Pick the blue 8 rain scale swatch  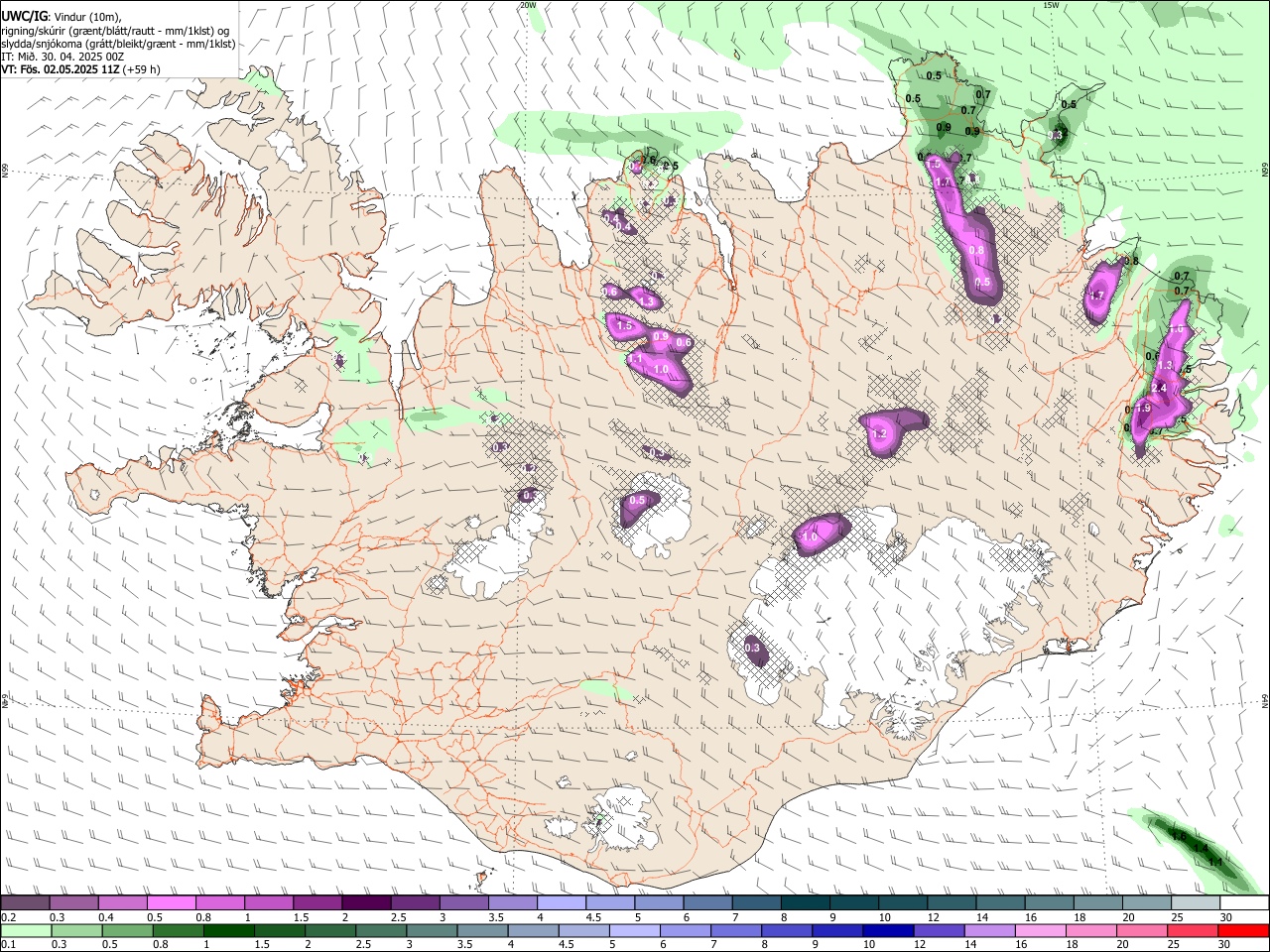787,931
